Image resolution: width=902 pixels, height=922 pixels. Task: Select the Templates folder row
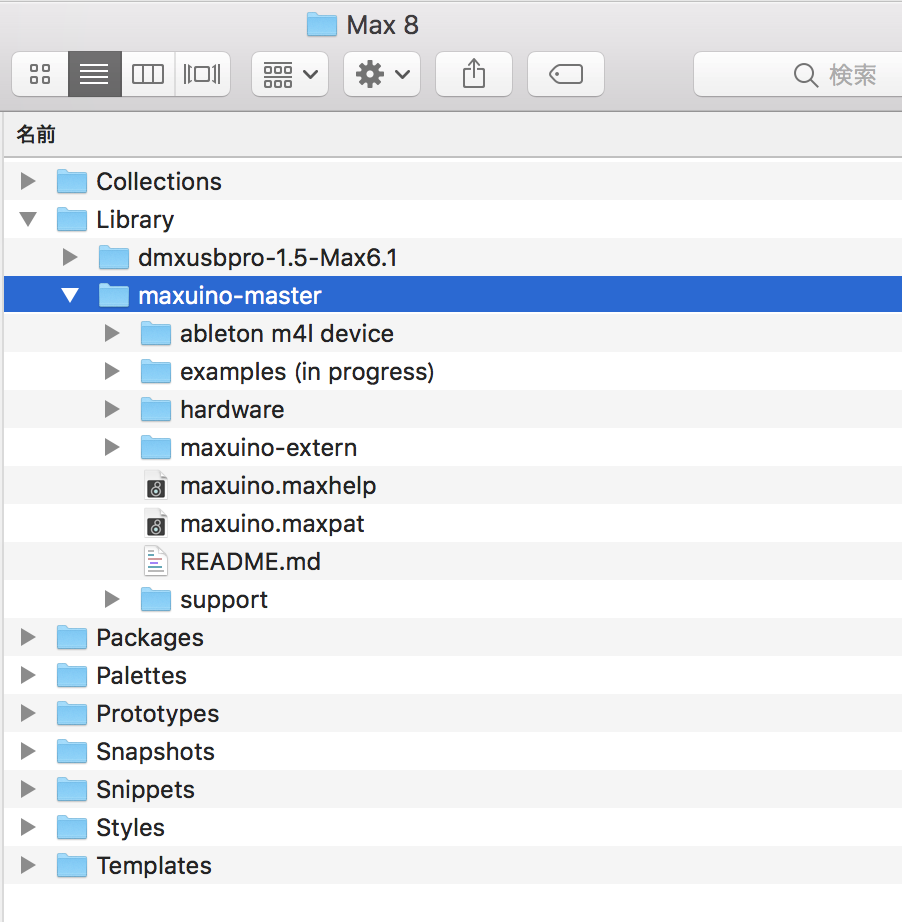click(154, 866)
